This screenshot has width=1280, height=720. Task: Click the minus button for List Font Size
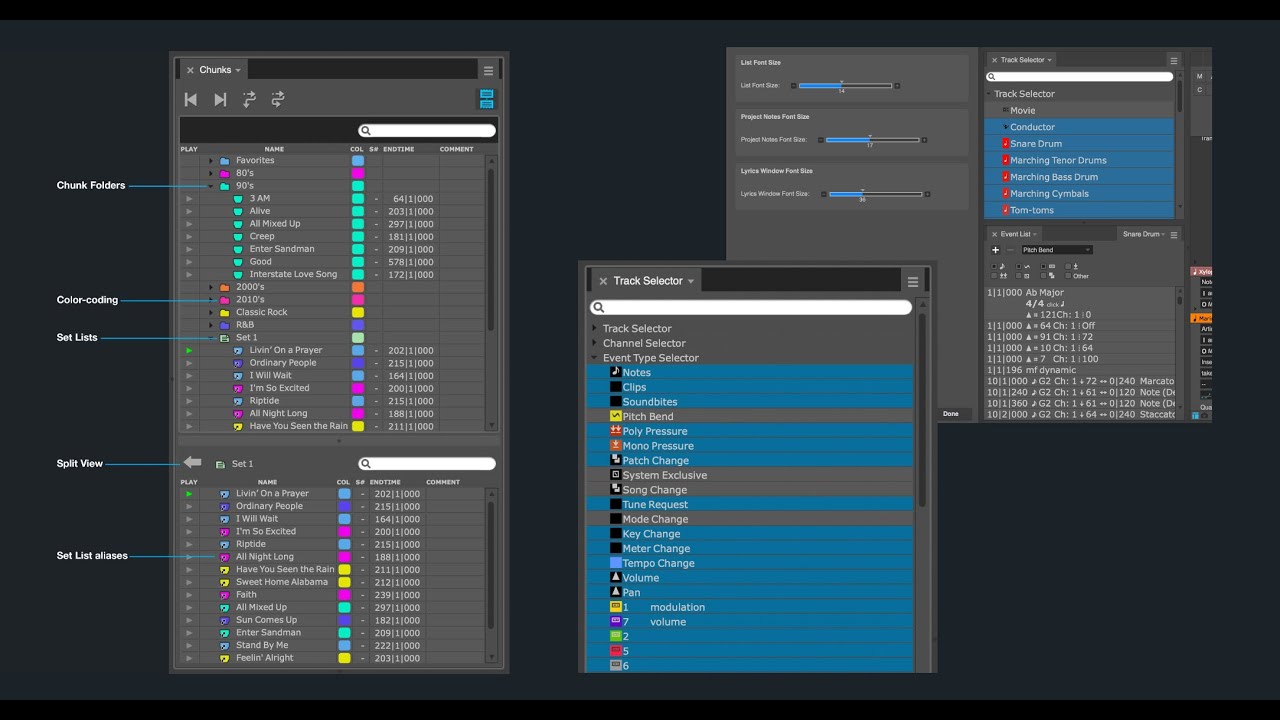(x=794, y=86)
